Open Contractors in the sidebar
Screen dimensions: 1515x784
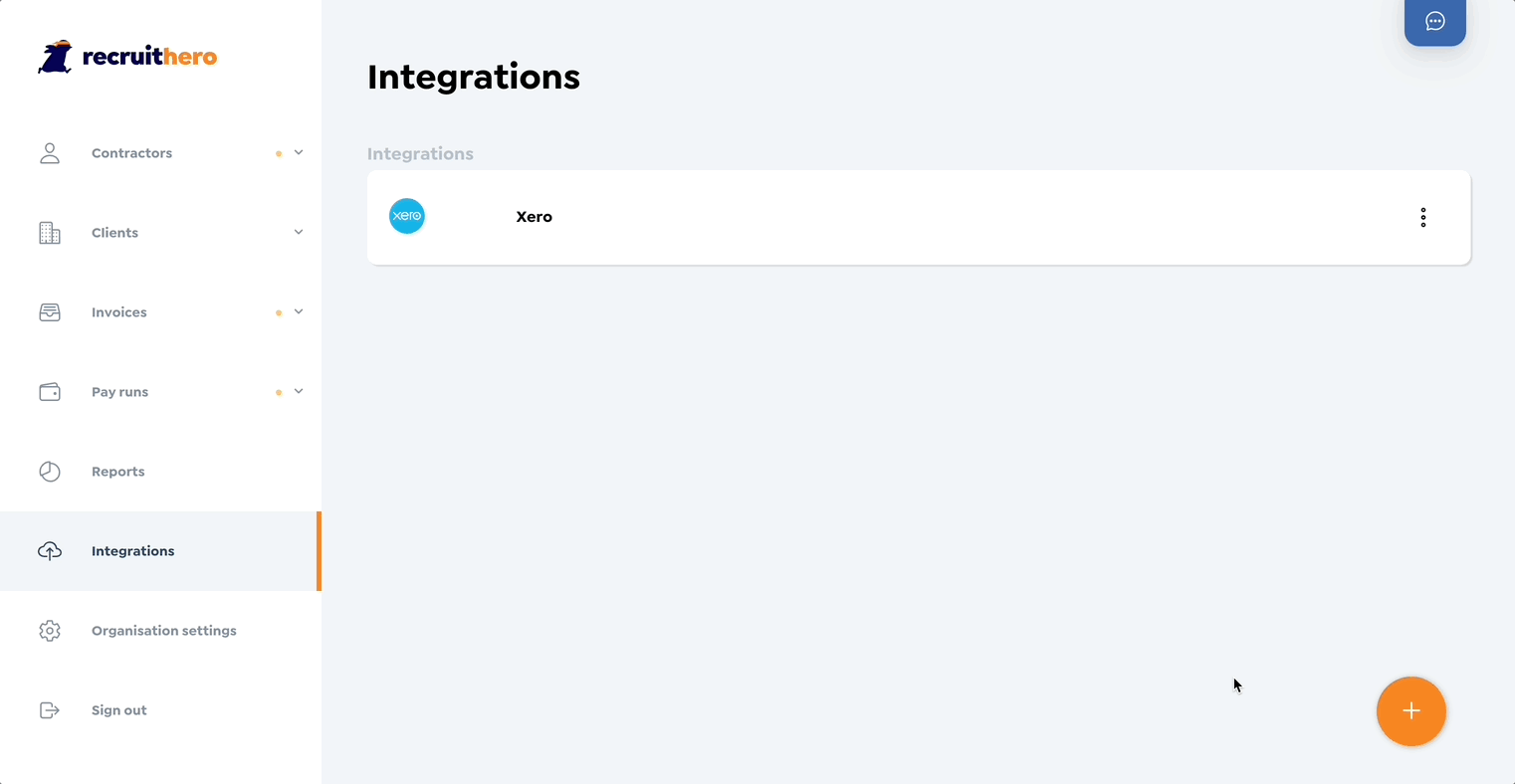click(160, 153)
